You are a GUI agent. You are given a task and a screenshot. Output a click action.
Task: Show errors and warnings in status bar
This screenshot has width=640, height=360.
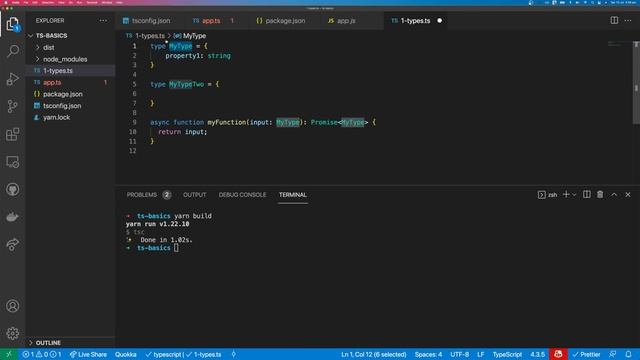pyautogui.click(x=42, y=354)
